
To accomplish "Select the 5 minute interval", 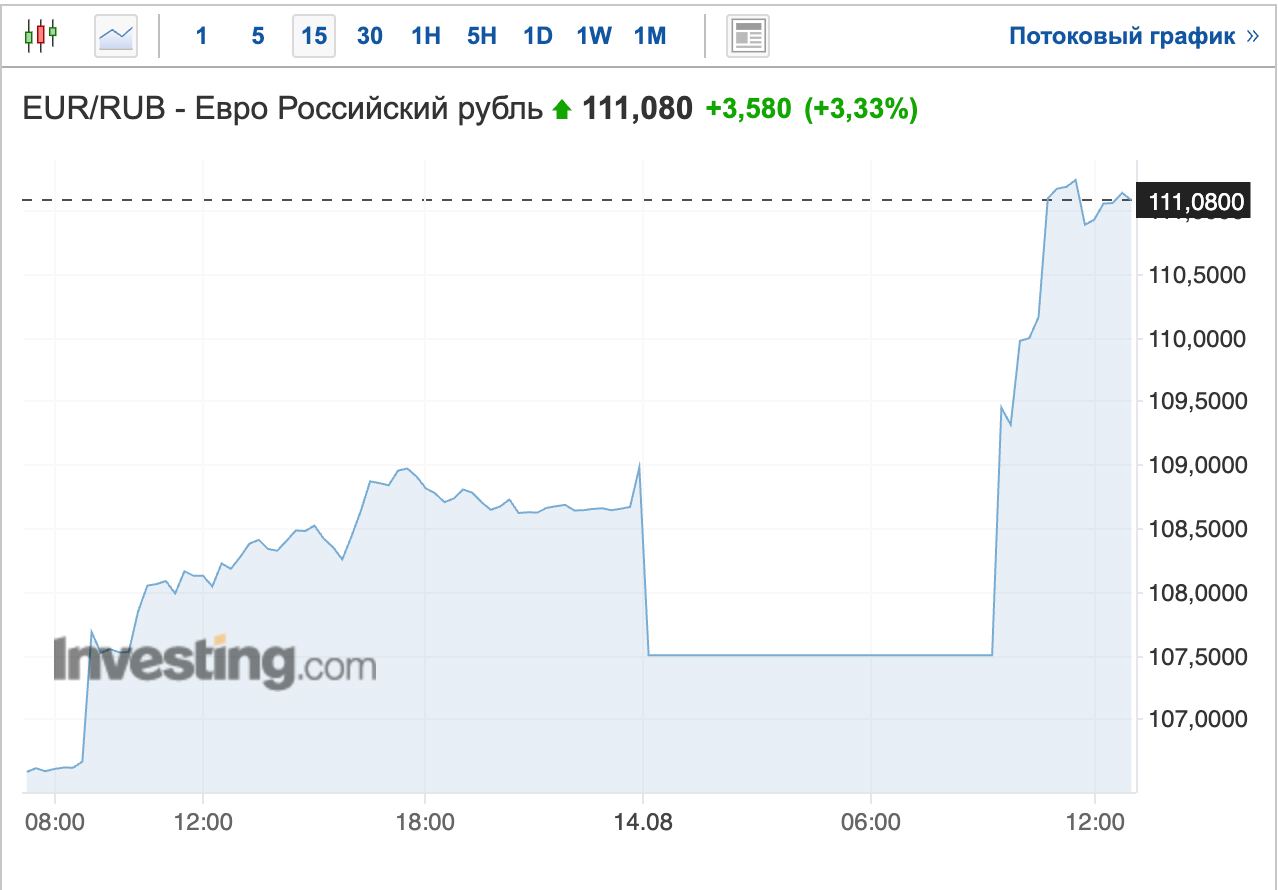I will click(x=258, y=36).
